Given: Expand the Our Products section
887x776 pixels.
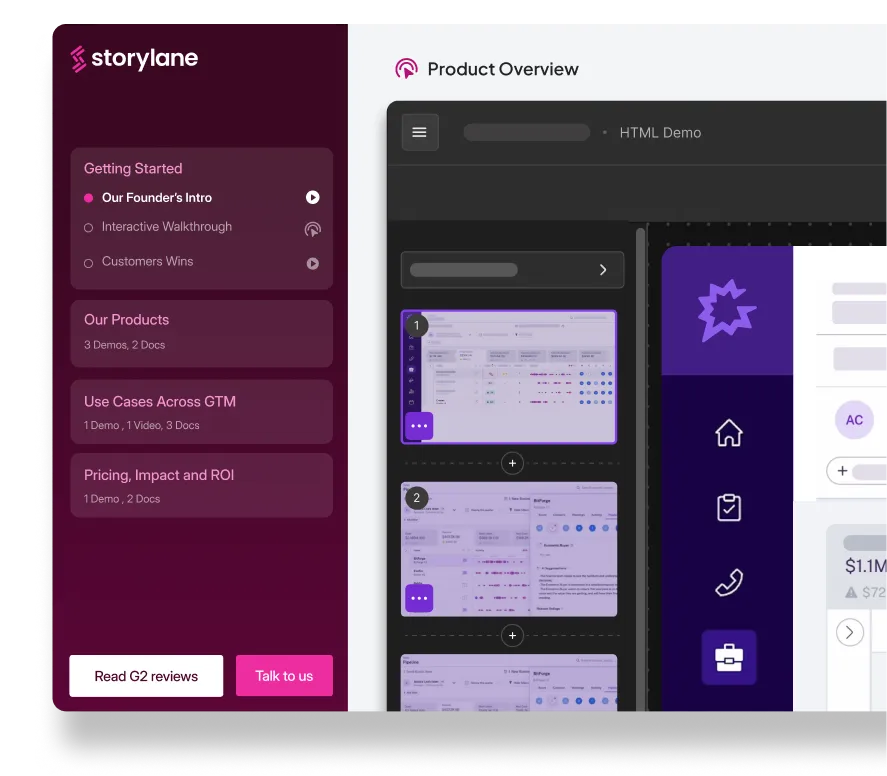Looking at the screenshot, I should [201, 334].
